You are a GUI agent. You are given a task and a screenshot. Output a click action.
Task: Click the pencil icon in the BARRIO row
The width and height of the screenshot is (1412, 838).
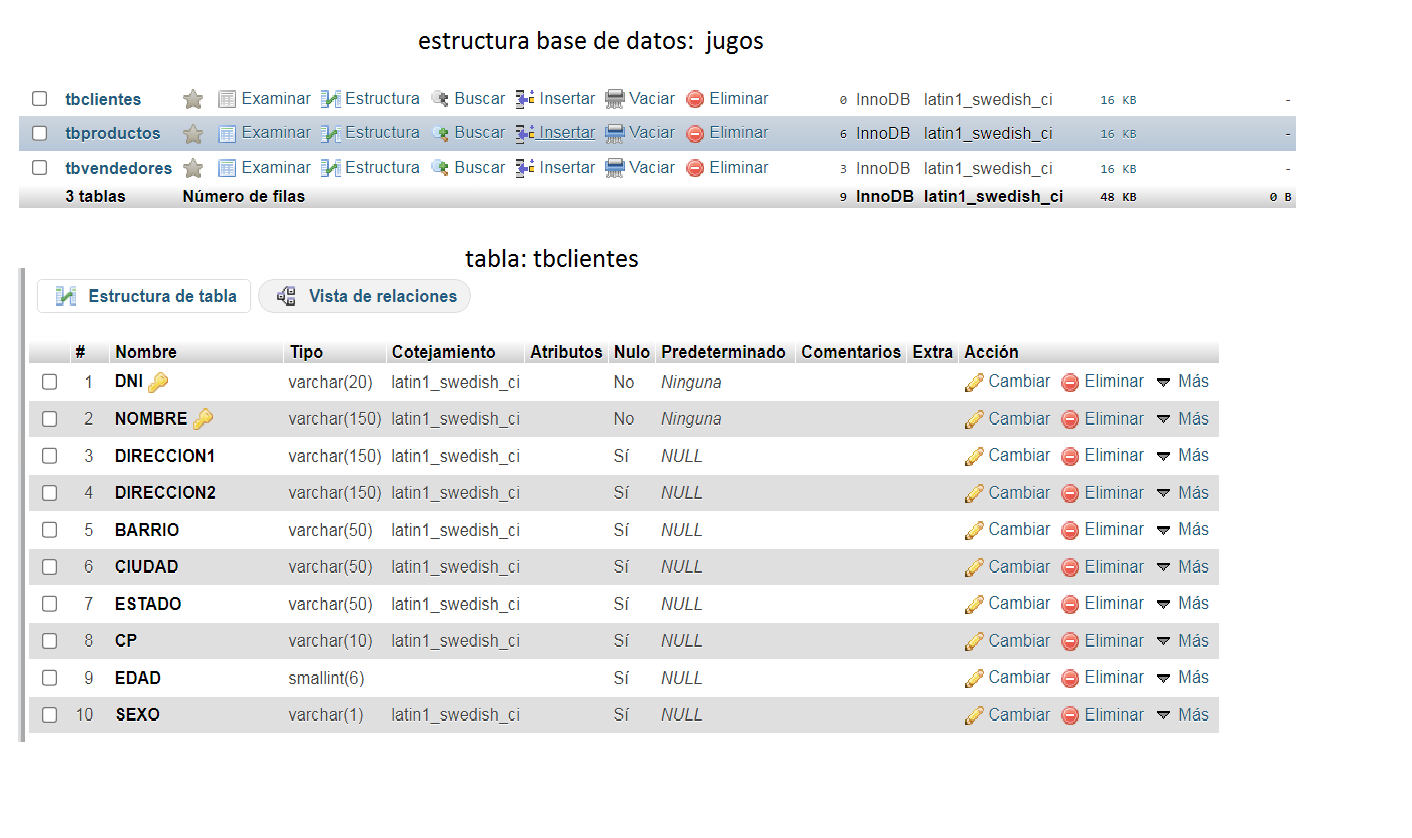coord(974,530)
